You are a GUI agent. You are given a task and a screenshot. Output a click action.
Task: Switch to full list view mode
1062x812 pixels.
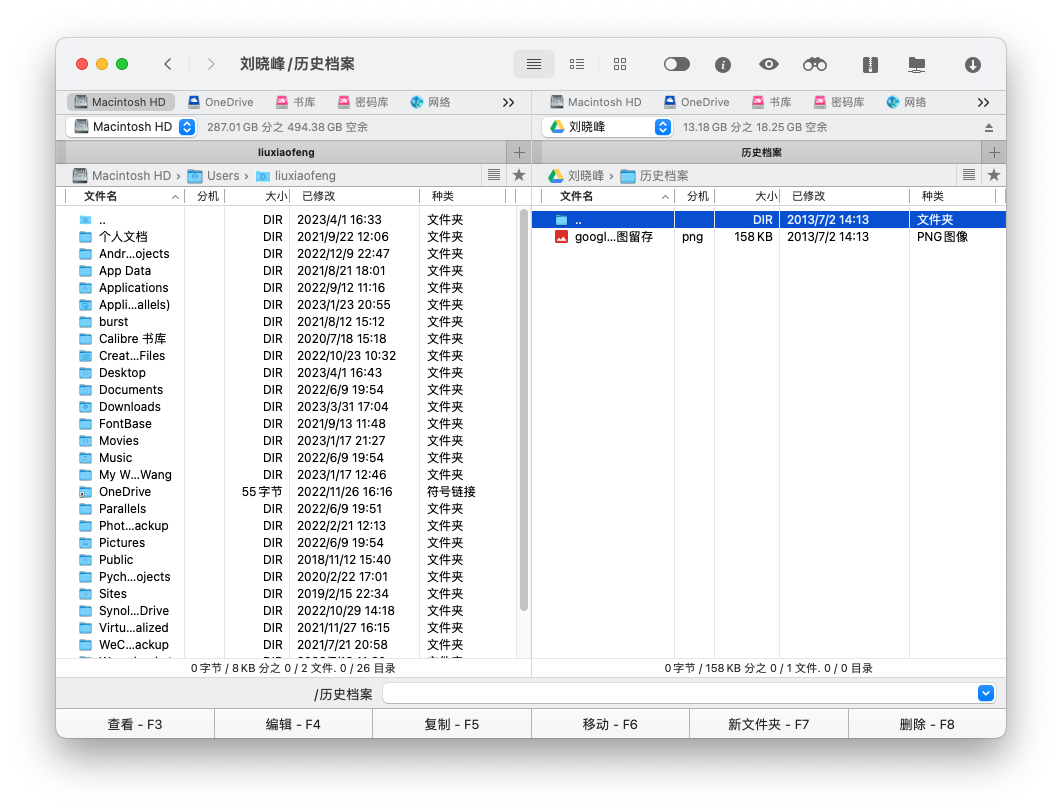[534, 64]
